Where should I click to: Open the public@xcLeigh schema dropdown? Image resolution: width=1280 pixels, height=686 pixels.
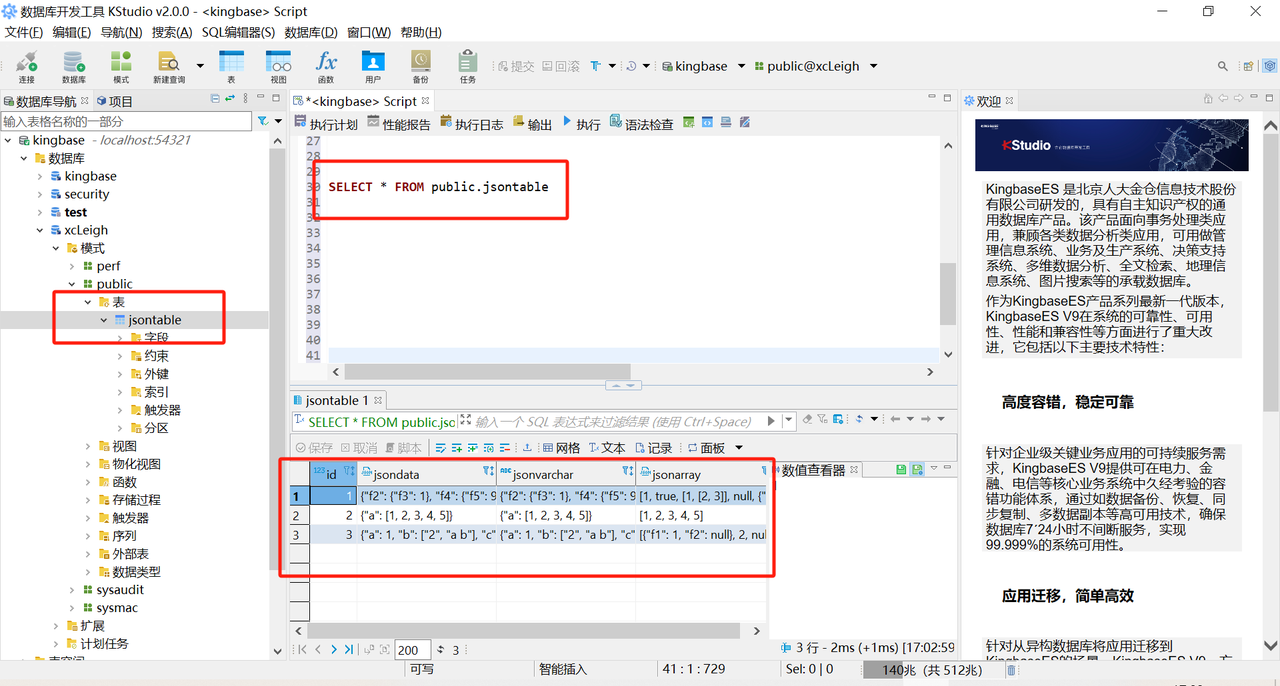coord(874,66)
